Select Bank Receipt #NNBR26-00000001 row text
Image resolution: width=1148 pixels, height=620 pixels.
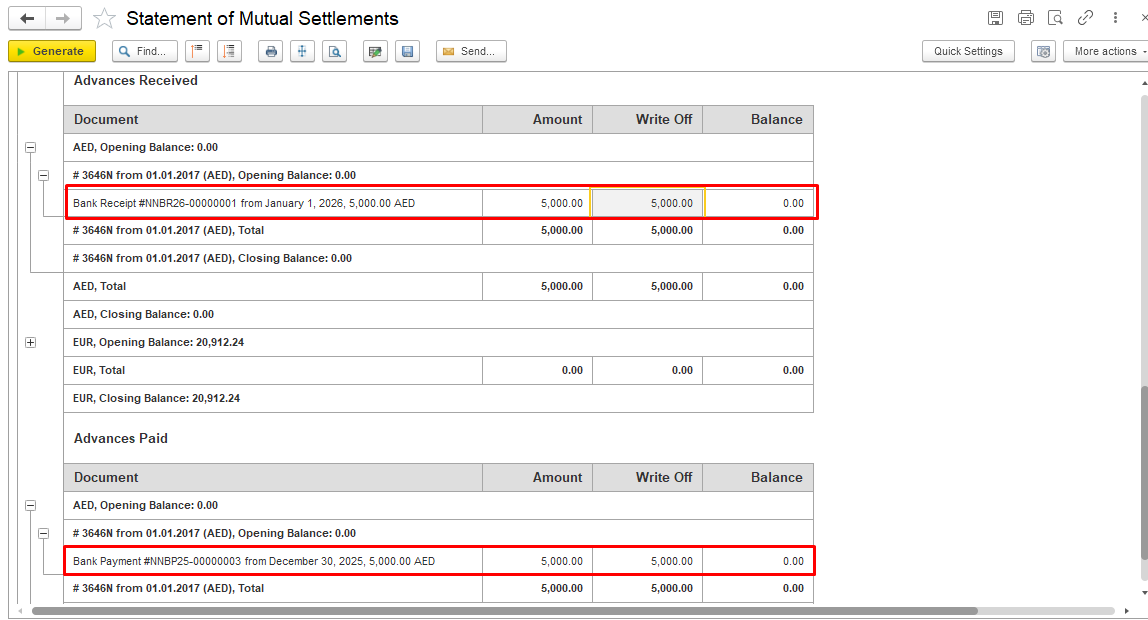point(244,203)
